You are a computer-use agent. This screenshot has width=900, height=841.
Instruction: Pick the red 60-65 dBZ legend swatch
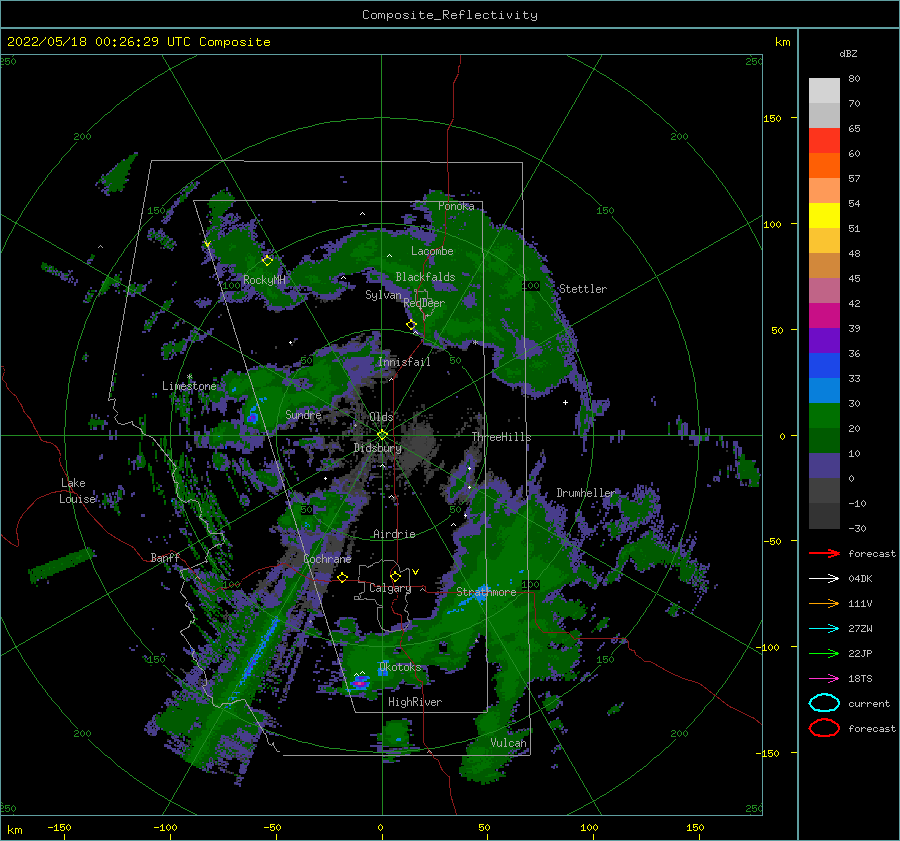pos(824,141)
